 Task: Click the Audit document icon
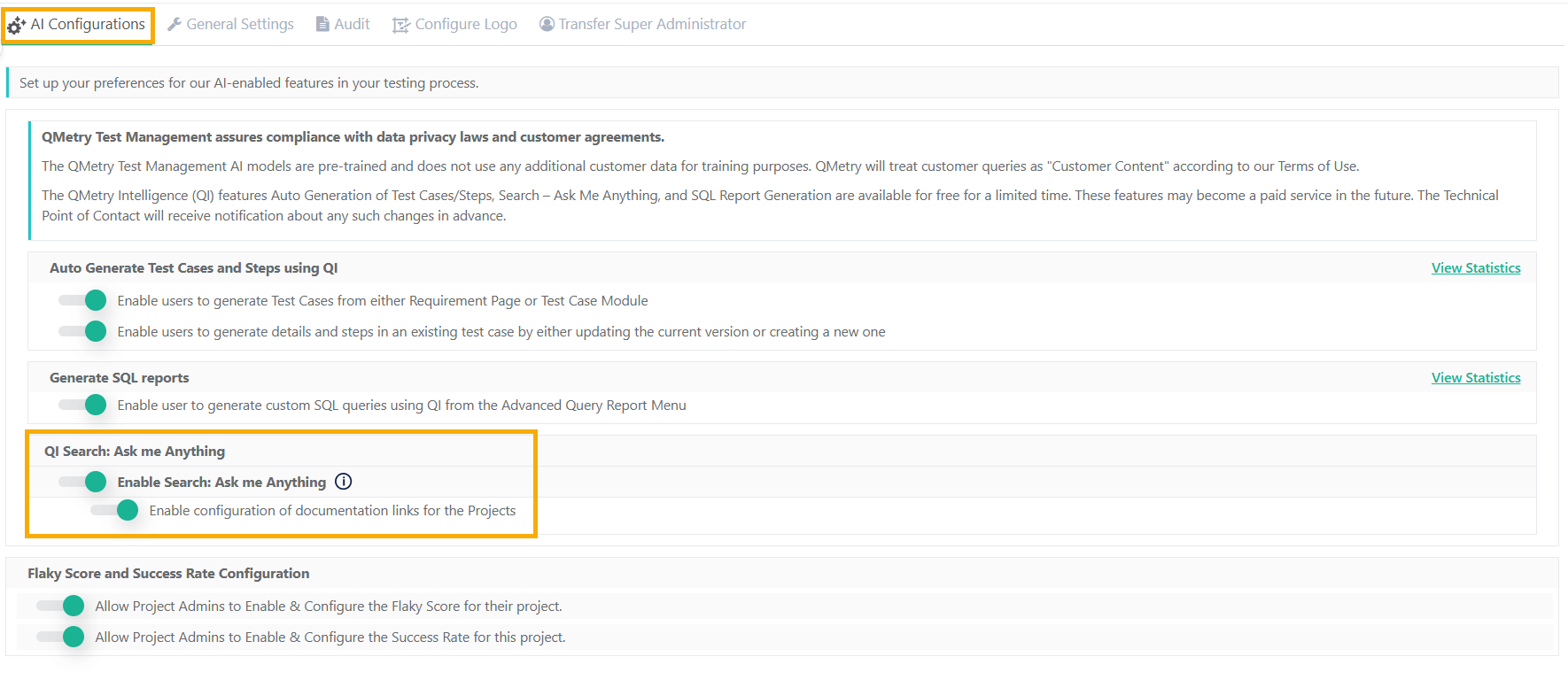(322, 25)
